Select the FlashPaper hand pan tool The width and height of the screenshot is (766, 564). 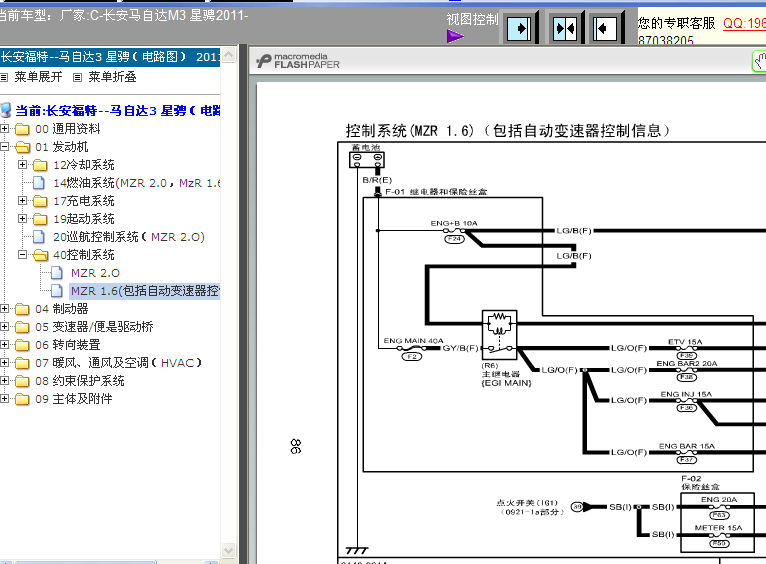(760, 62)
